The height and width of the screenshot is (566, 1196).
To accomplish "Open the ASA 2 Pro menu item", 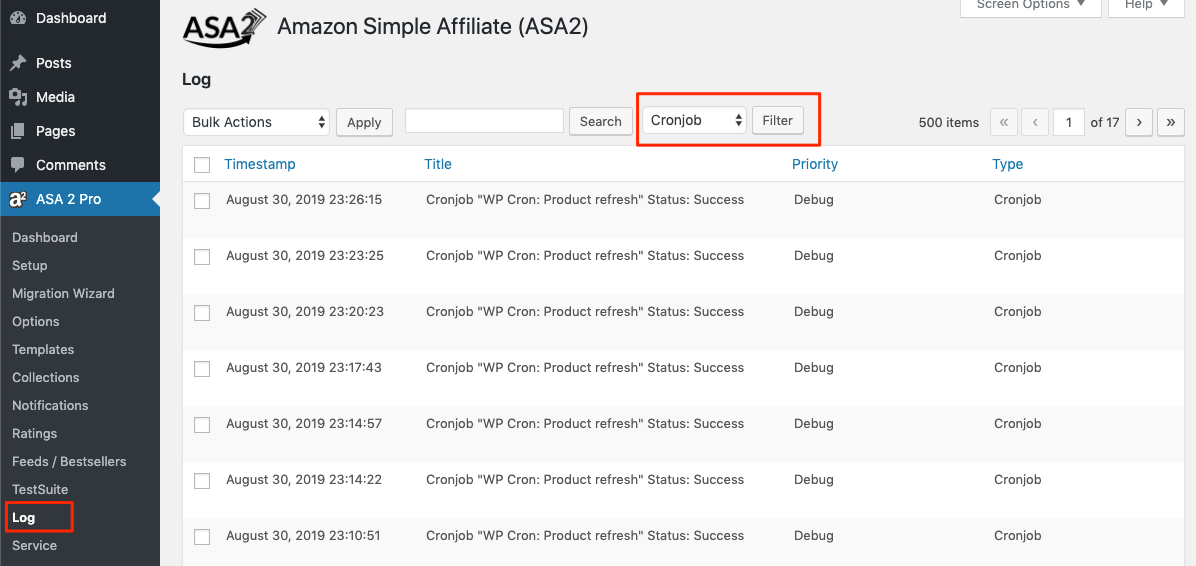I will [x=69, y=199].
